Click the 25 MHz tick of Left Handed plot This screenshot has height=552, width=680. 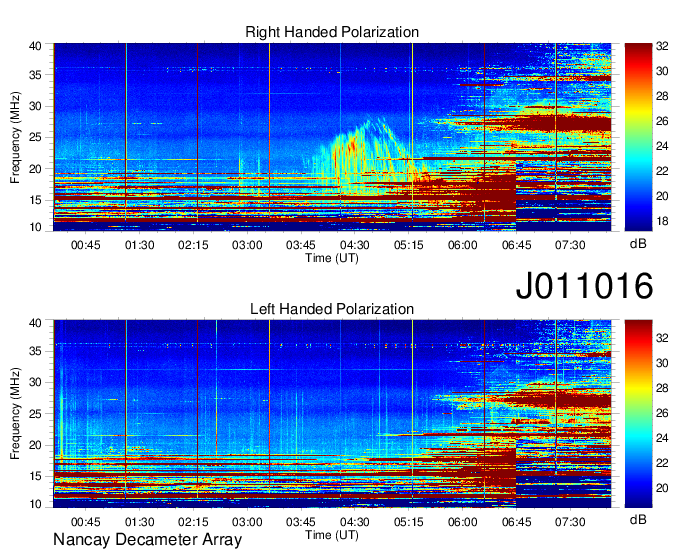point(35,414)
